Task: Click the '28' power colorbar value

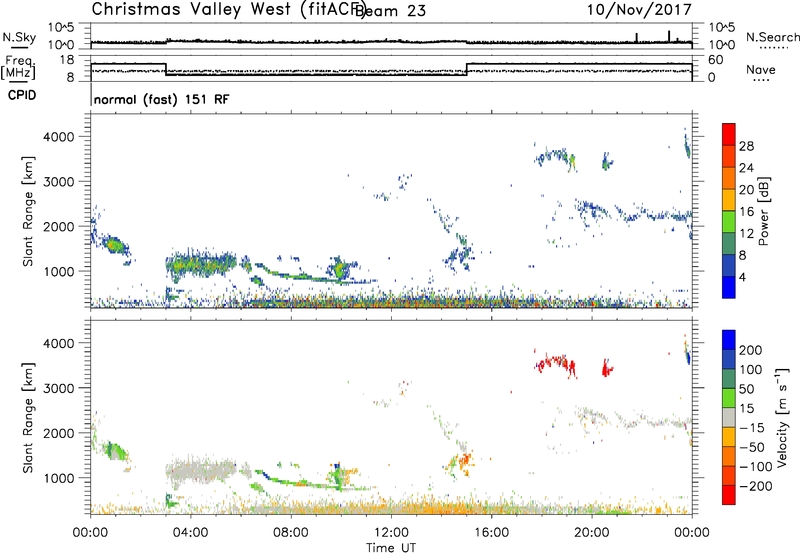Action: 746,146
